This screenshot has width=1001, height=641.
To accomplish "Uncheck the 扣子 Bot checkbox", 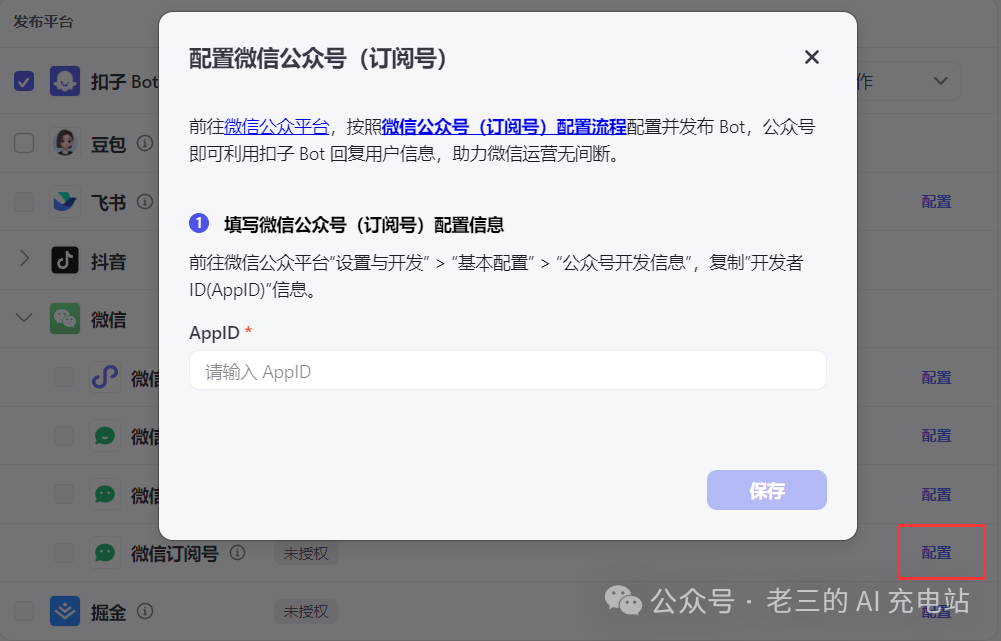I will (24, 81).
